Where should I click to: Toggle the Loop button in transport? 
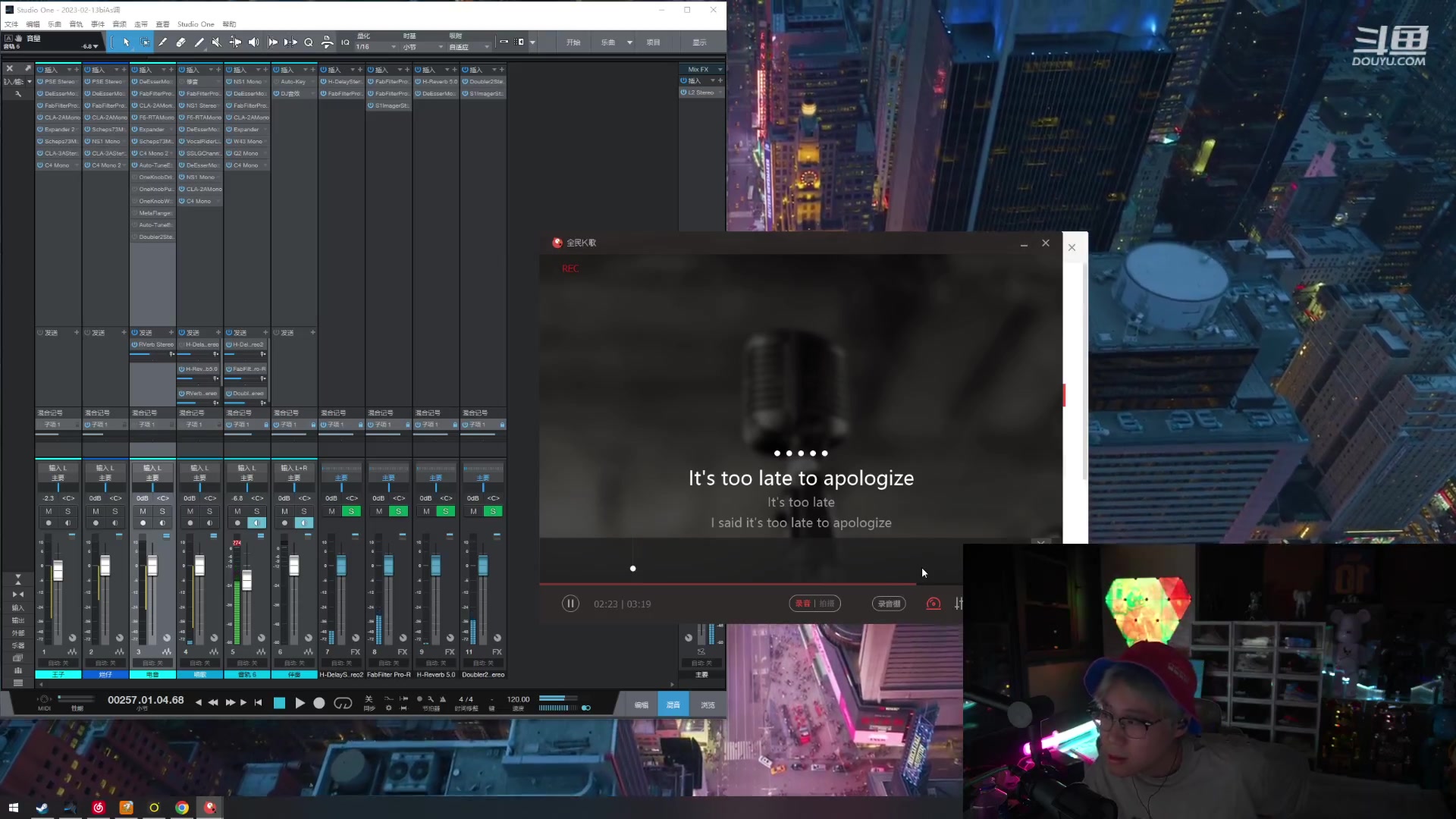click(343, 704)
